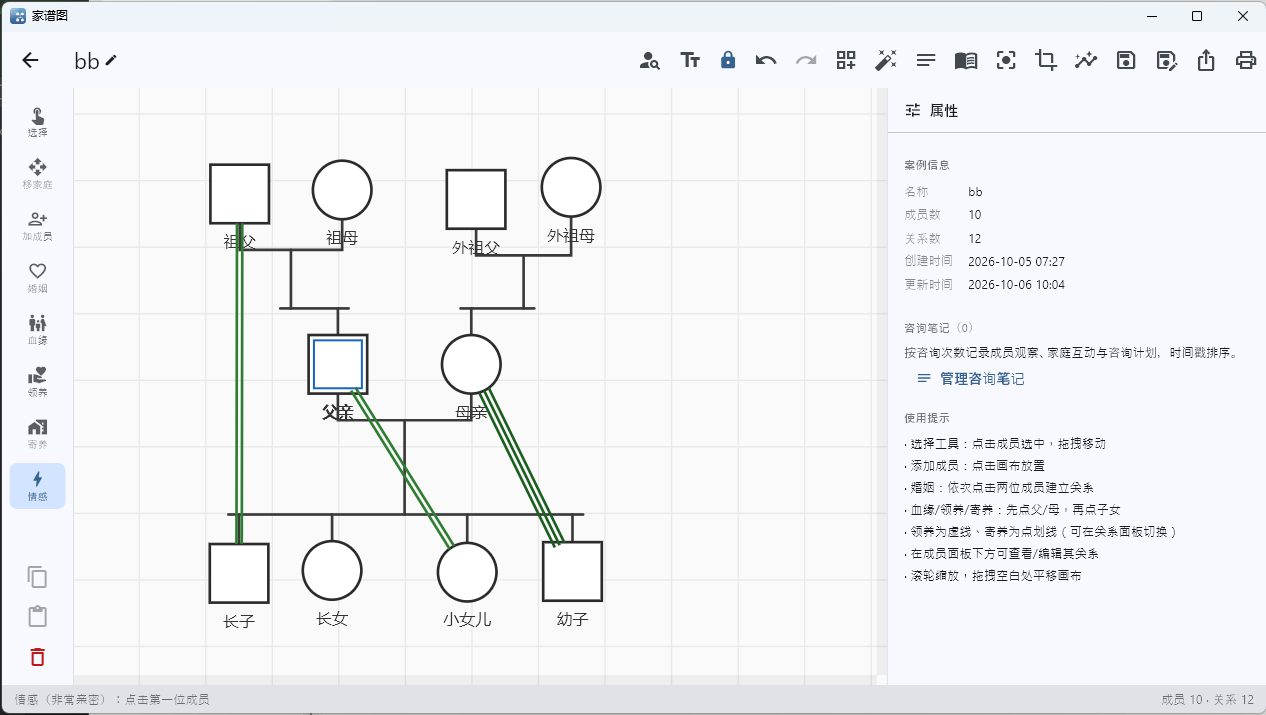The image size is (1266, 715).
Task: Click the 咨询笔记（0）heading
Action: coord(938,328)
